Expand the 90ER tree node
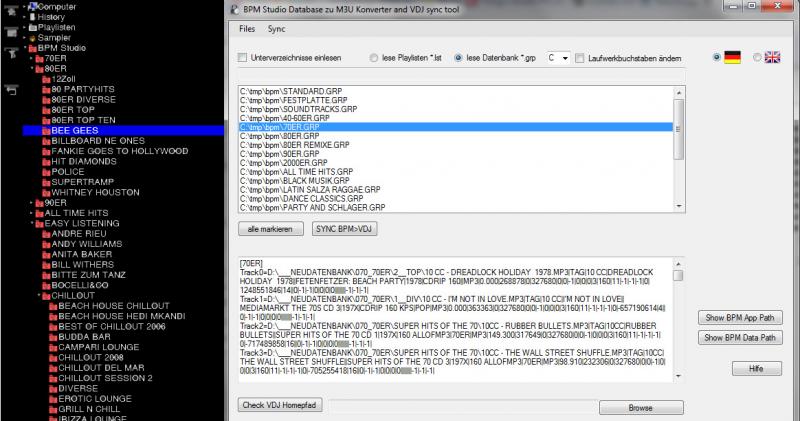This screenshot has width=800, height=421. pos(32,203)
